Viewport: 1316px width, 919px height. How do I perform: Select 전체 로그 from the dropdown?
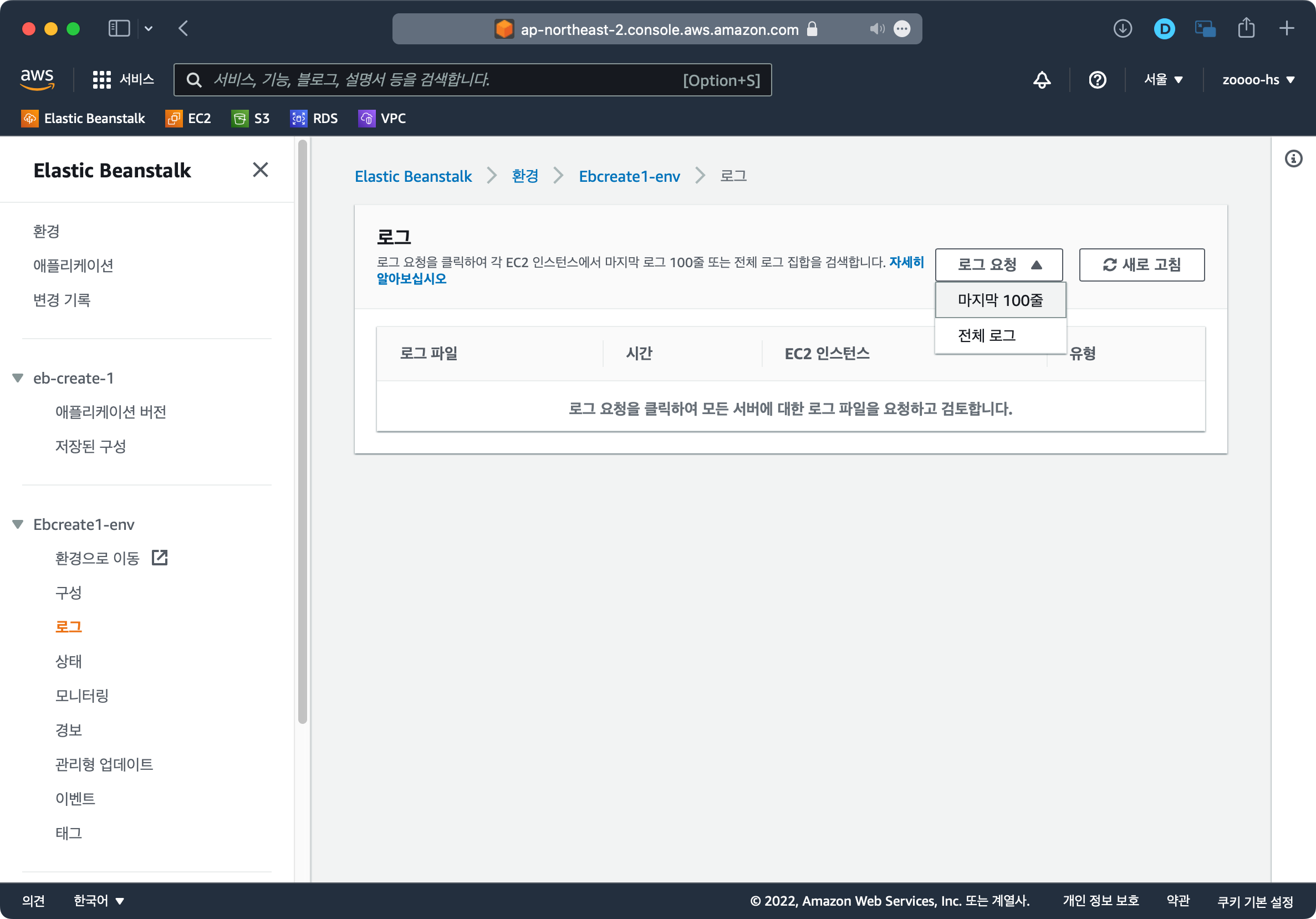click(1000, 335)
